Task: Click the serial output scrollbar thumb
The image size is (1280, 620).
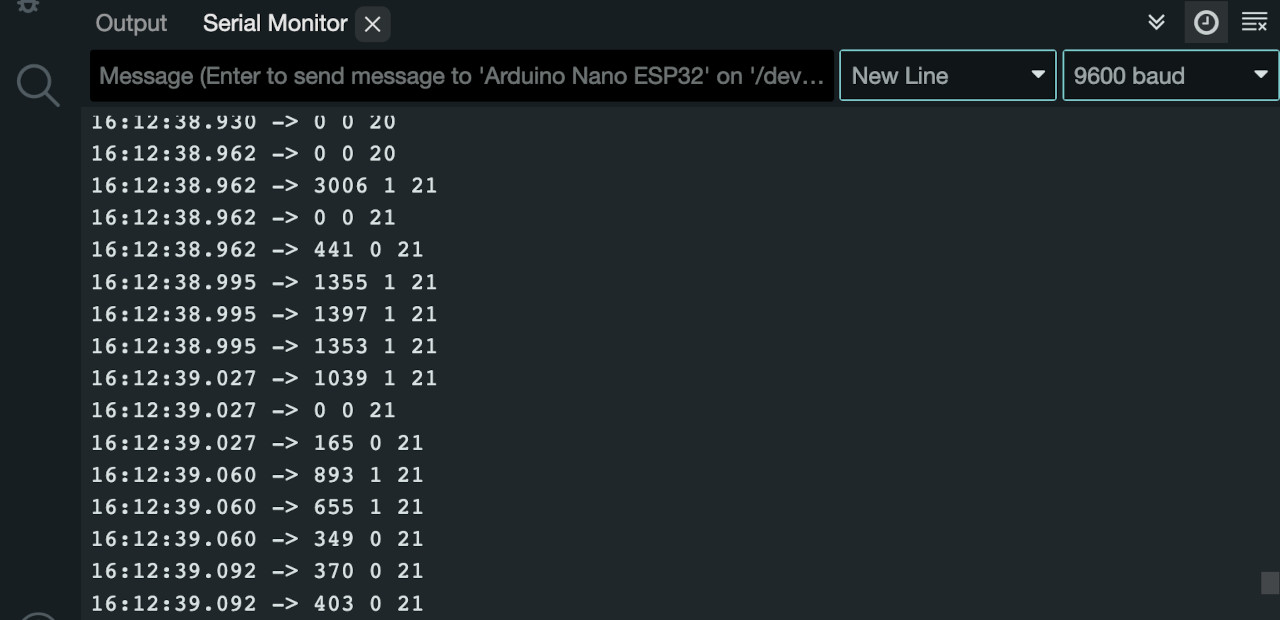Action: click(x=1270, y=583)
